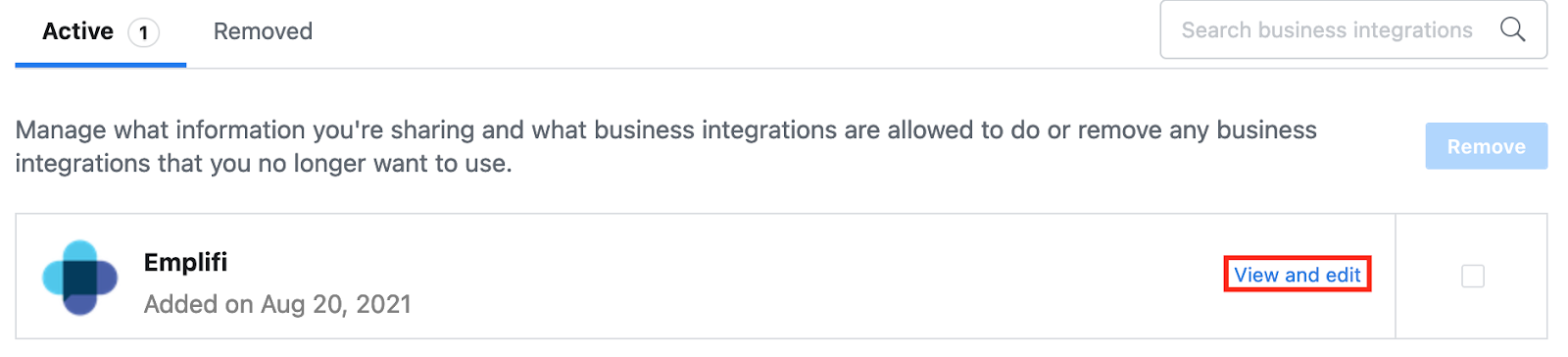This screenshot has height=357, width=1568.
Task: Tick the checkbox for the Emplifi integration
Action: (x=1472, y=277)
